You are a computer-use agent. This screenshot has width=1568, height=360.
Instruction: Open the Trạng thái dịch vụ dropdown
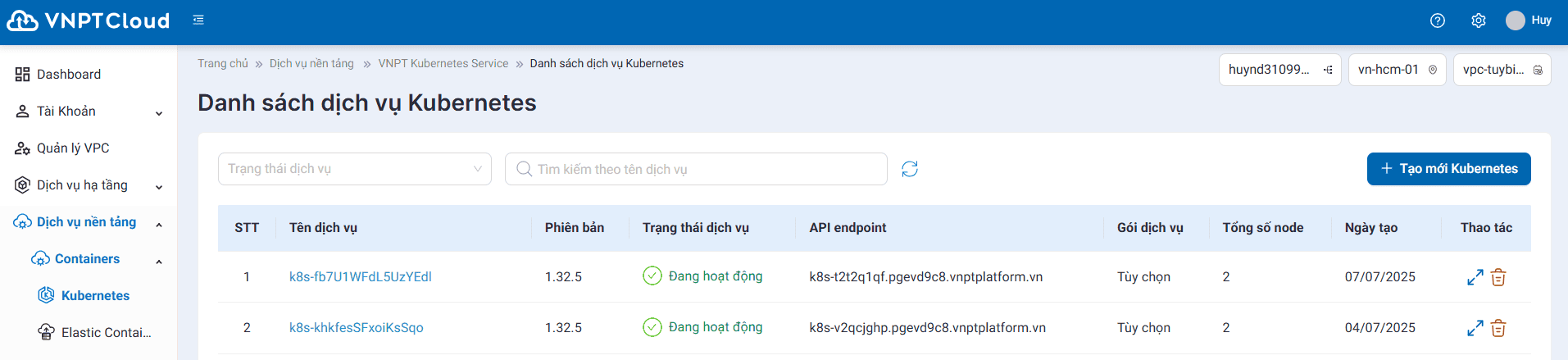(354, 169)
